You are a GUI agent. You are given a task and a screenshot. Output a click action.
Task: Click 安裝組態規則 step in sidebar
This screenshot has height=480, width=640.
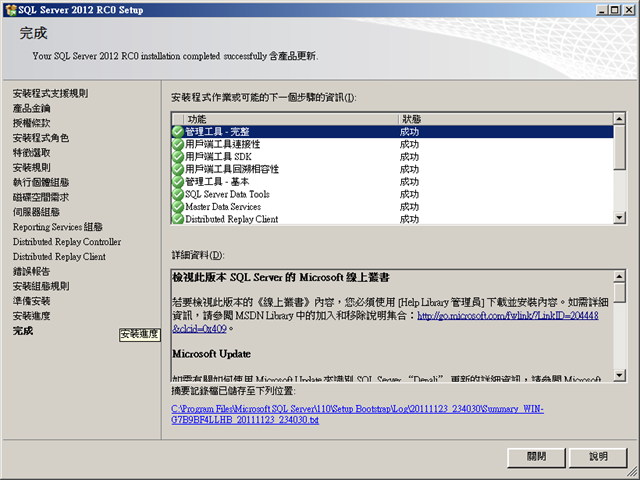coord(41,286)
